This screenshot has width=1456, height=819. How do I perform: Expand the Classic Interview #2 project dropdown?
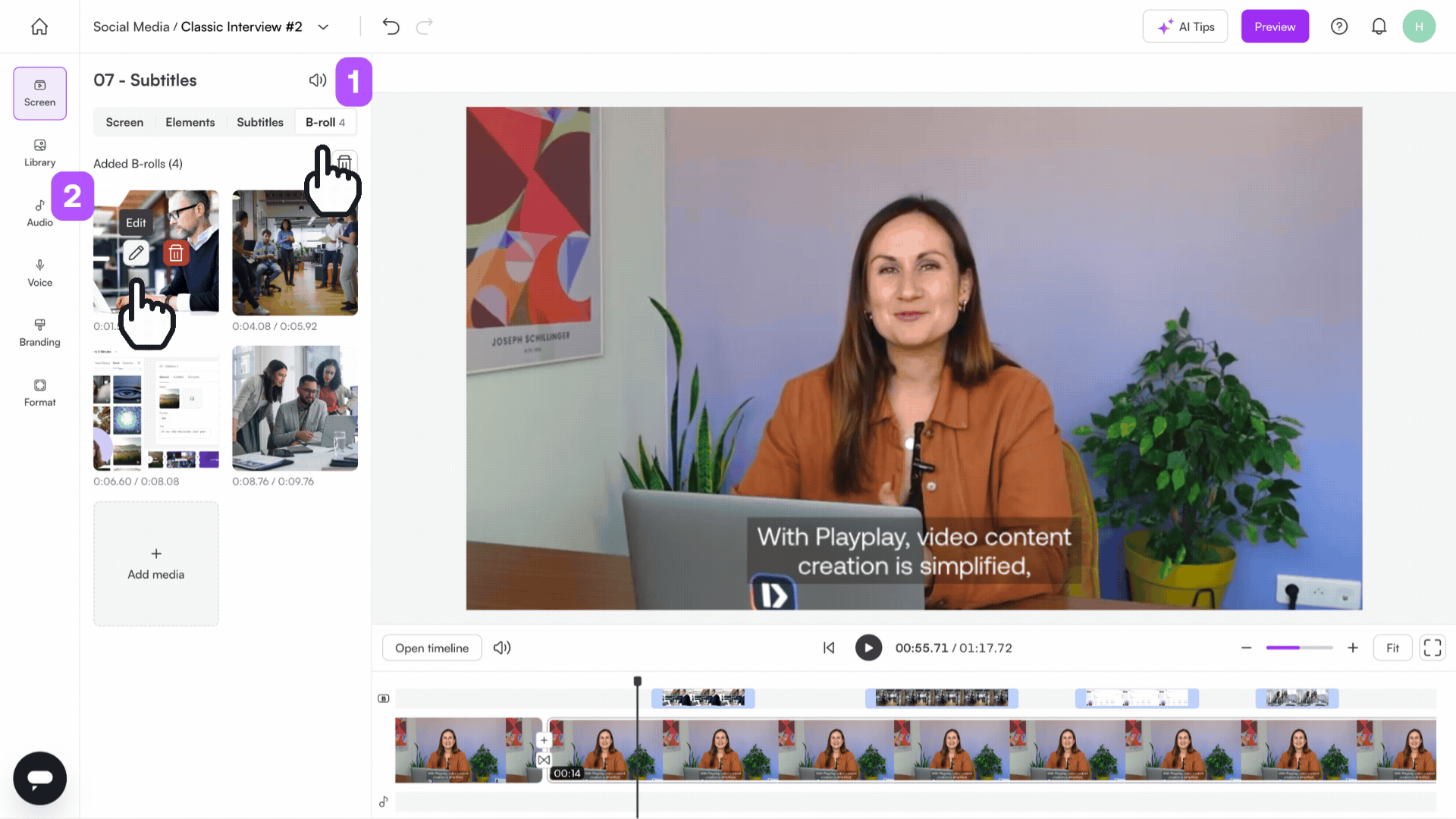323,27
